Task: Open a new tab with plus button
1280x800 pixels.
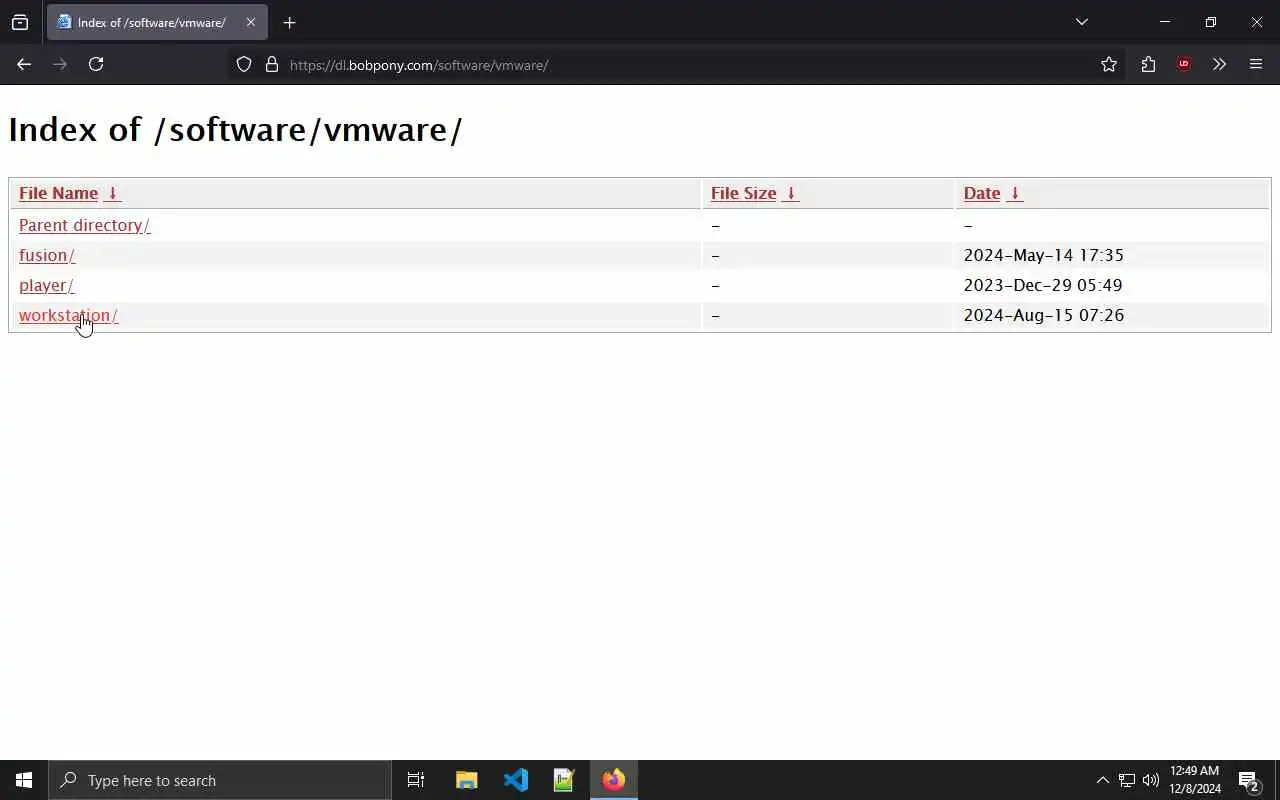Action: [289, 22]
